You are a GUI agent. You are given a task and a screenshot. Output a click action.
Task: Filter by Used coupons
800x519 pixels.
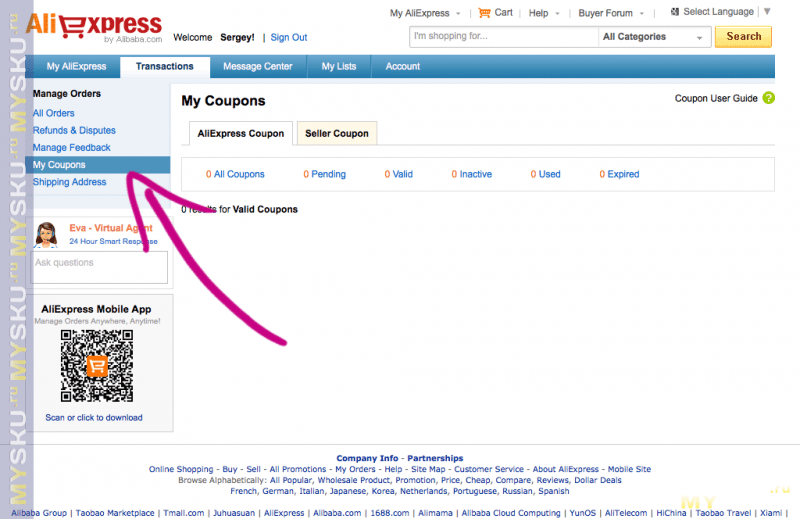point(545,174)
